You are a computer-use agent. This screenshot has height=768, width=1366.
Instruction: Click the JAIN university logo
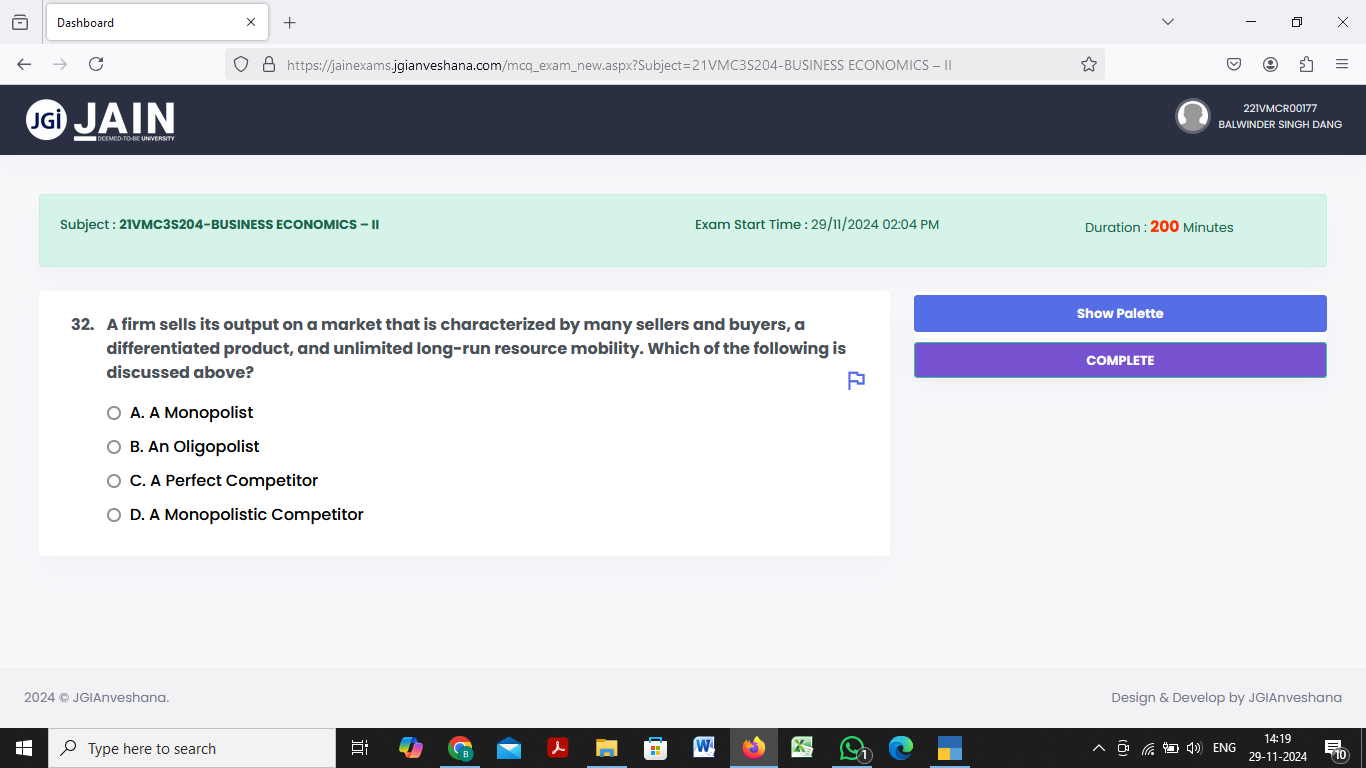pos(100,119)
